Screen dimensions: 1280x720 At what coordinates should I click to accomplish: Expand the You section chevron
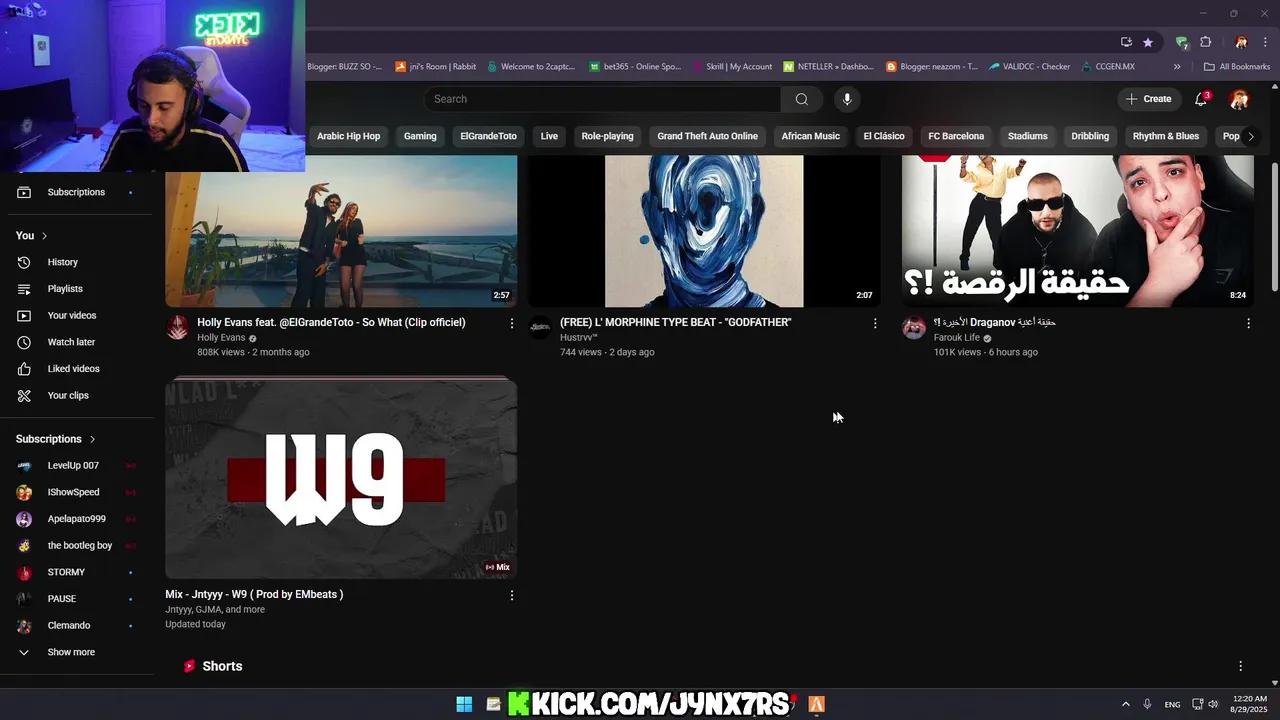(45, 236)
